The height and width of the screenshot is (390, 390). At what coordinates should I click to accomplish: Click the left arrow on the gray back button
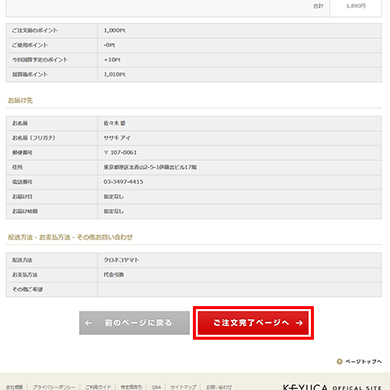[x=88, y=323]
